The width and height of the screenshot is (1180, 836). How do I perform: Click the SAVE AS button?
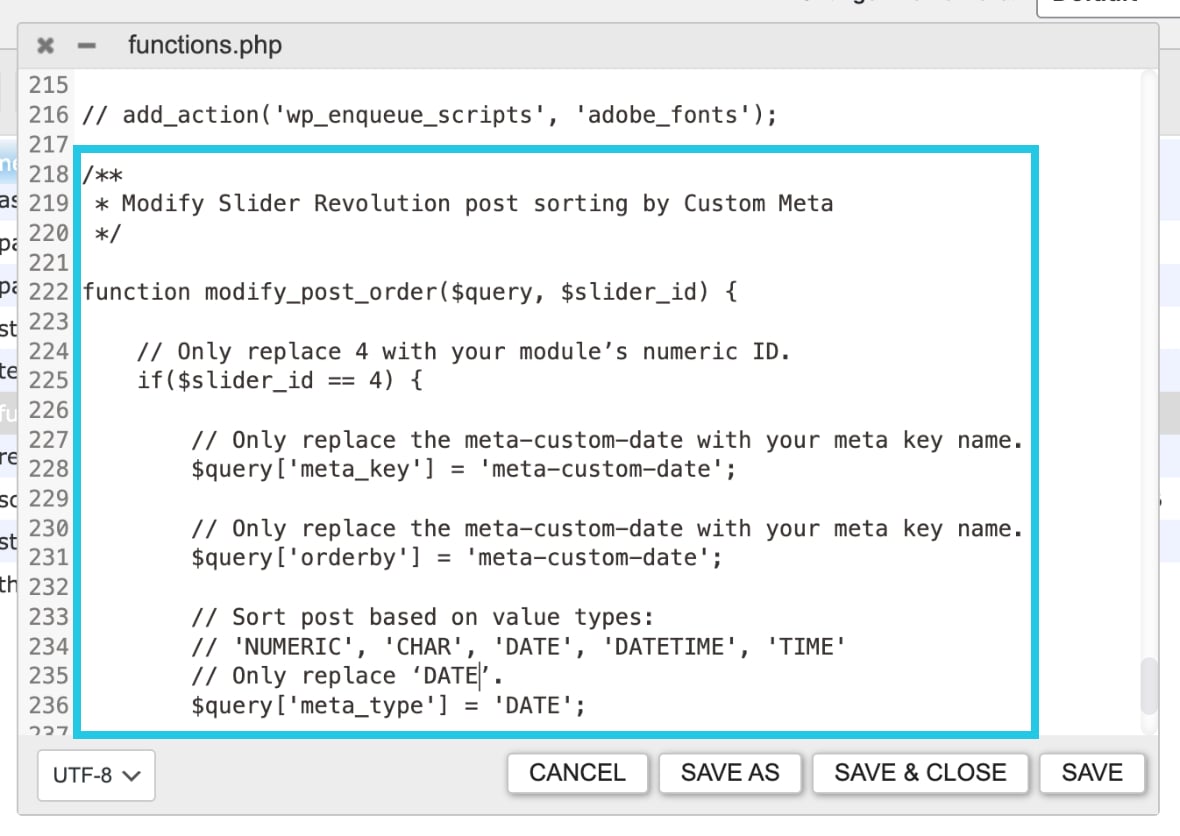tap(730, 773)
